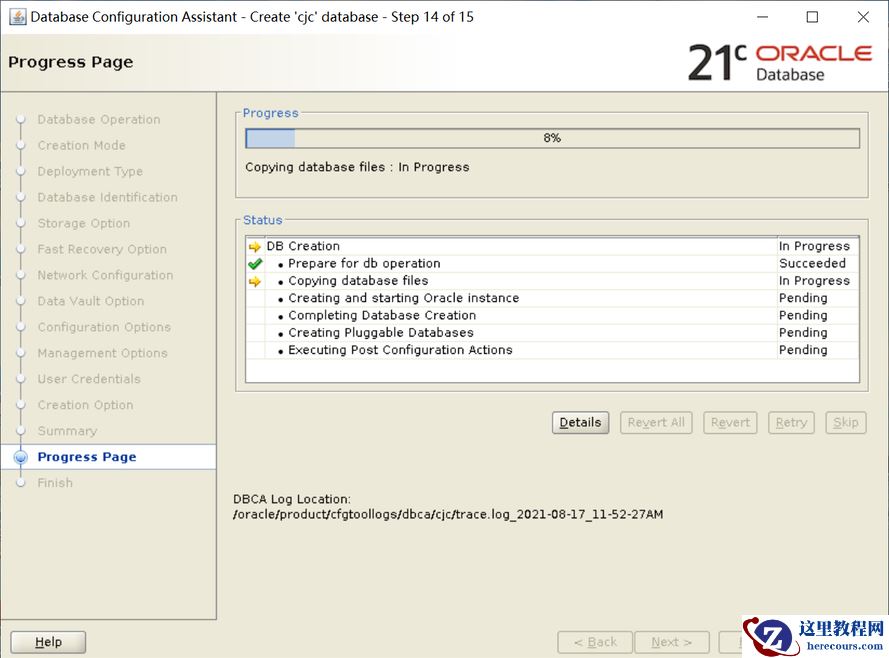Select Database Operation step in sidebar

[x=99, y=120]
